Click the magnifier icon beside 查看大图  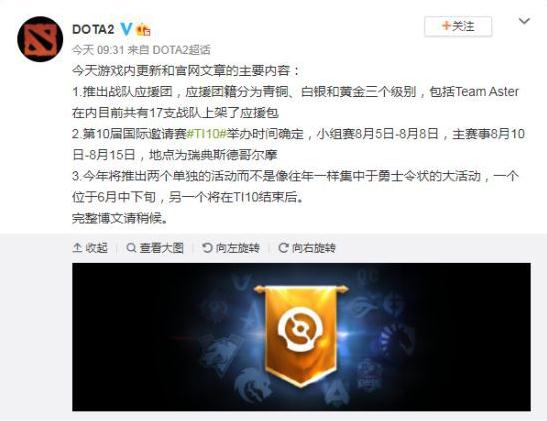131,248
